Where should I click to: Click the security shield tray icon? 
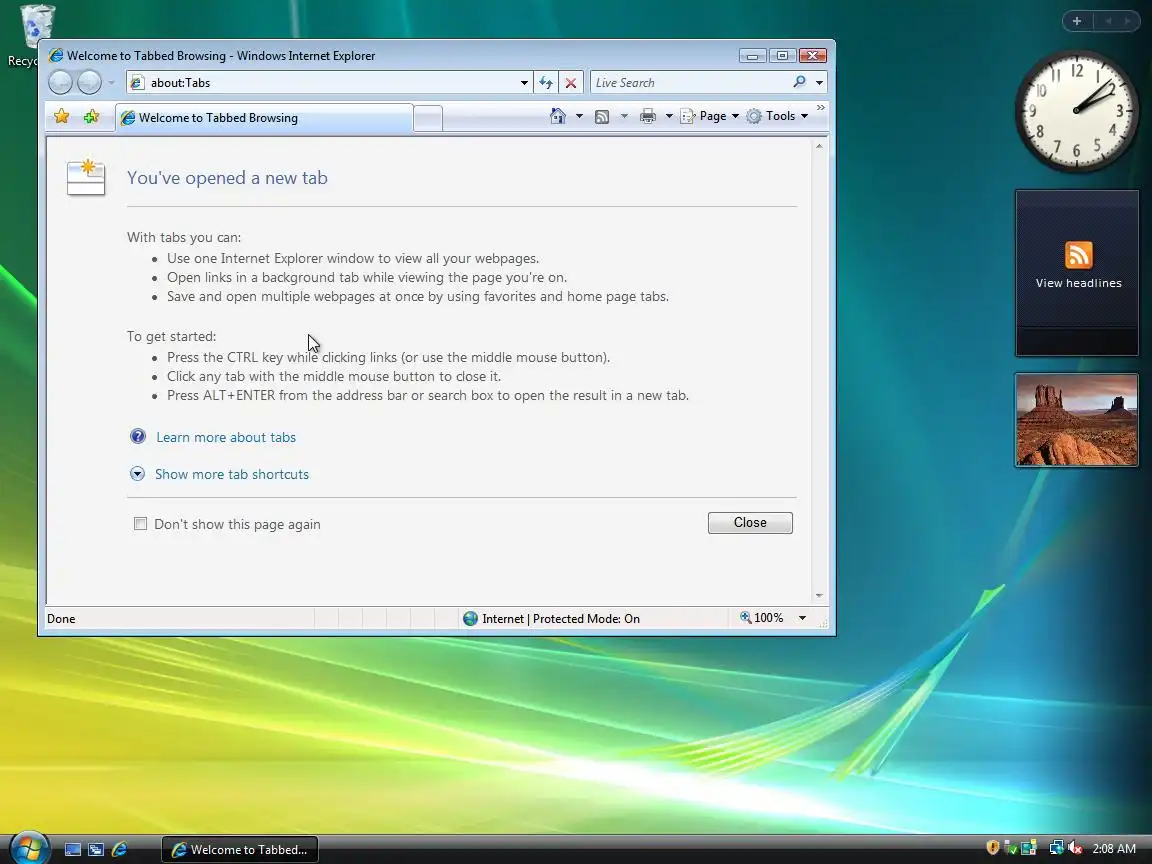tap(993, 848)
